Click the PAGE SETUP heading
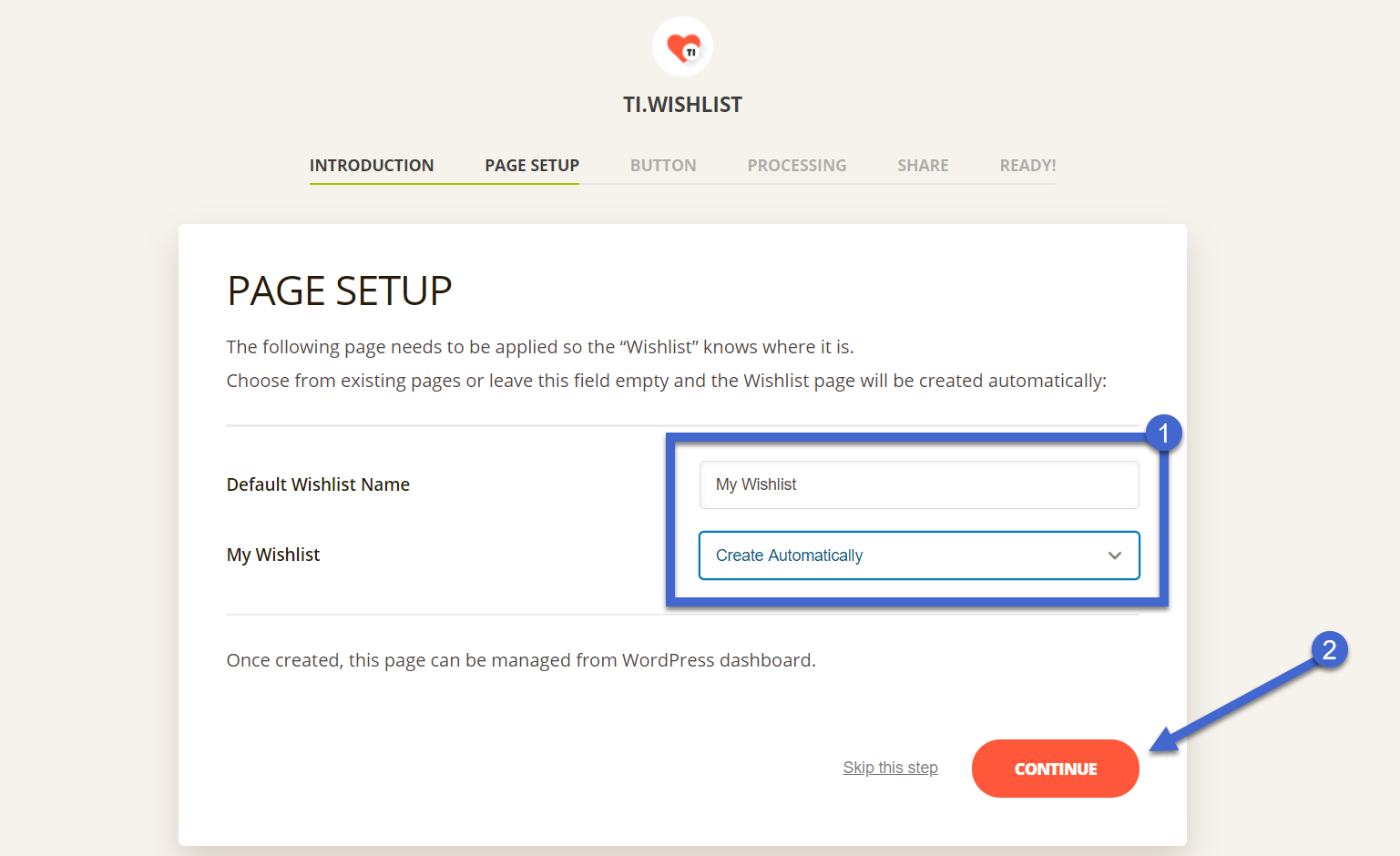This screenshot has width=1400, height=856. tap(339, 290)
